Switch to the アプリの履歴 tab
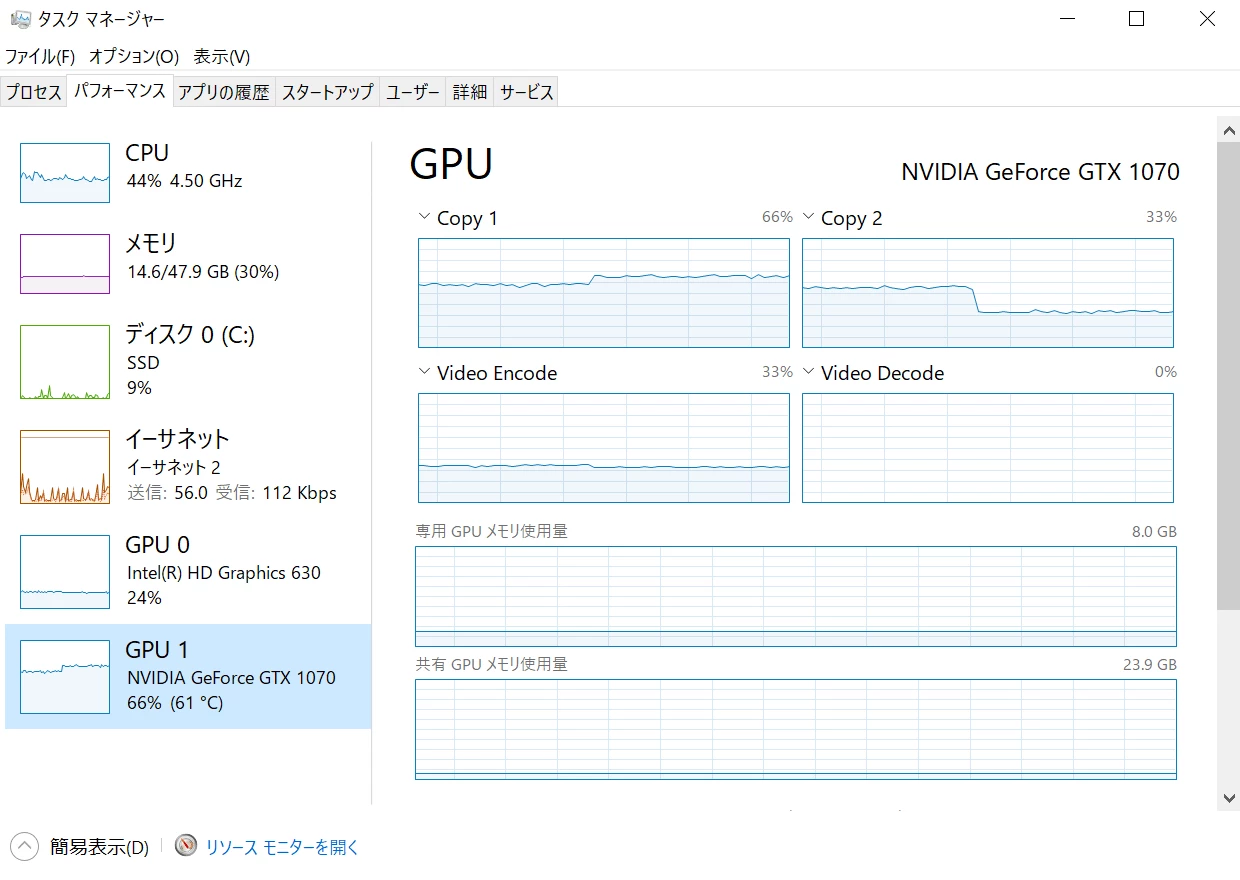The height and width of the screenshot is (880, 1240). (224, 92)
